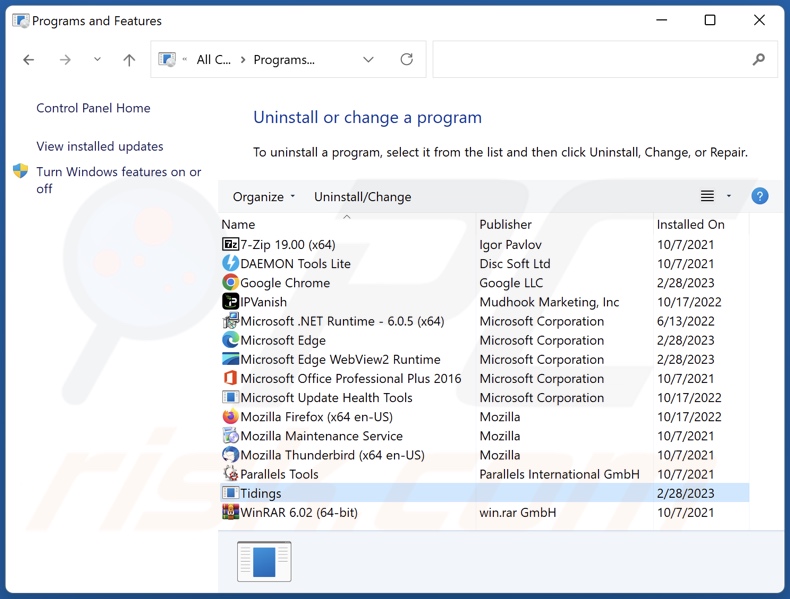Click publisher 'win.rar GmbH'
The height and width of the screenshot is (599, 790).
[x=517, y=512]
